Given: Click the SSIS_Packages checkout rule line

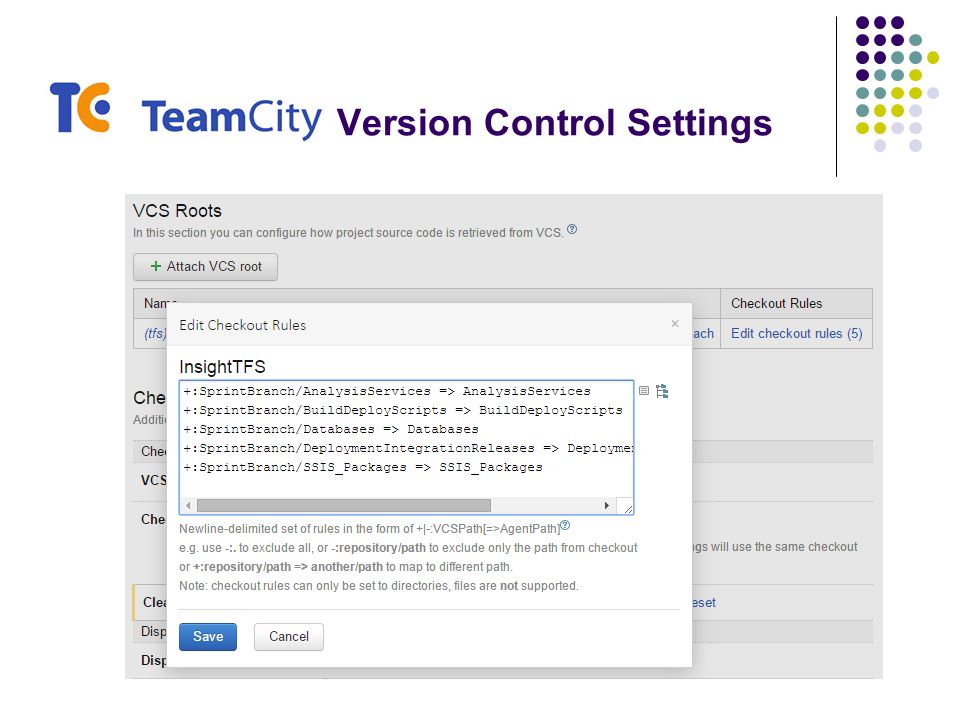Looking at the screenshot, I should [362, 467].
